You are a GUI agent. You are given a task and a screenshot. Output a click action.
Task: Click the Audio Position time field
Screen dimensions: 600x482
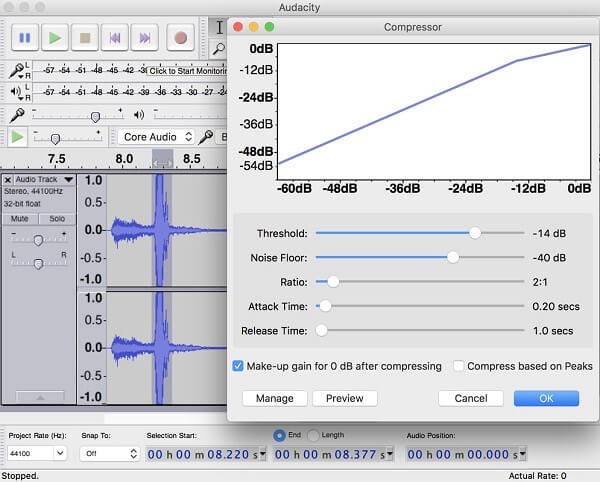point(462,454)
